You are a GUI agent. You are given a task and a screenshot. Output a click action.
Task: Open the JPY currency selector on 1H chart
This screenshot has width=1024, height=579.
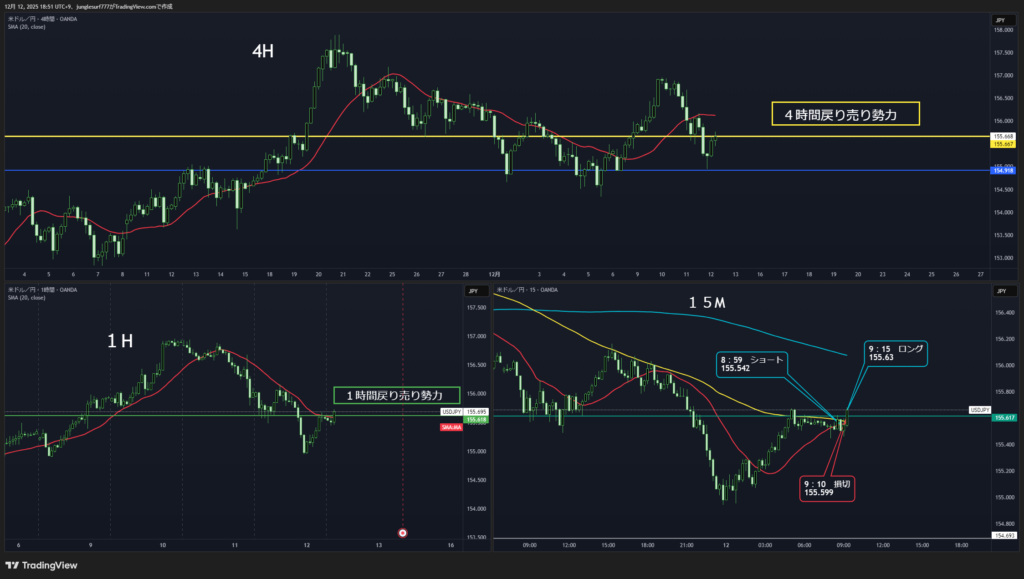coord(470,291)
